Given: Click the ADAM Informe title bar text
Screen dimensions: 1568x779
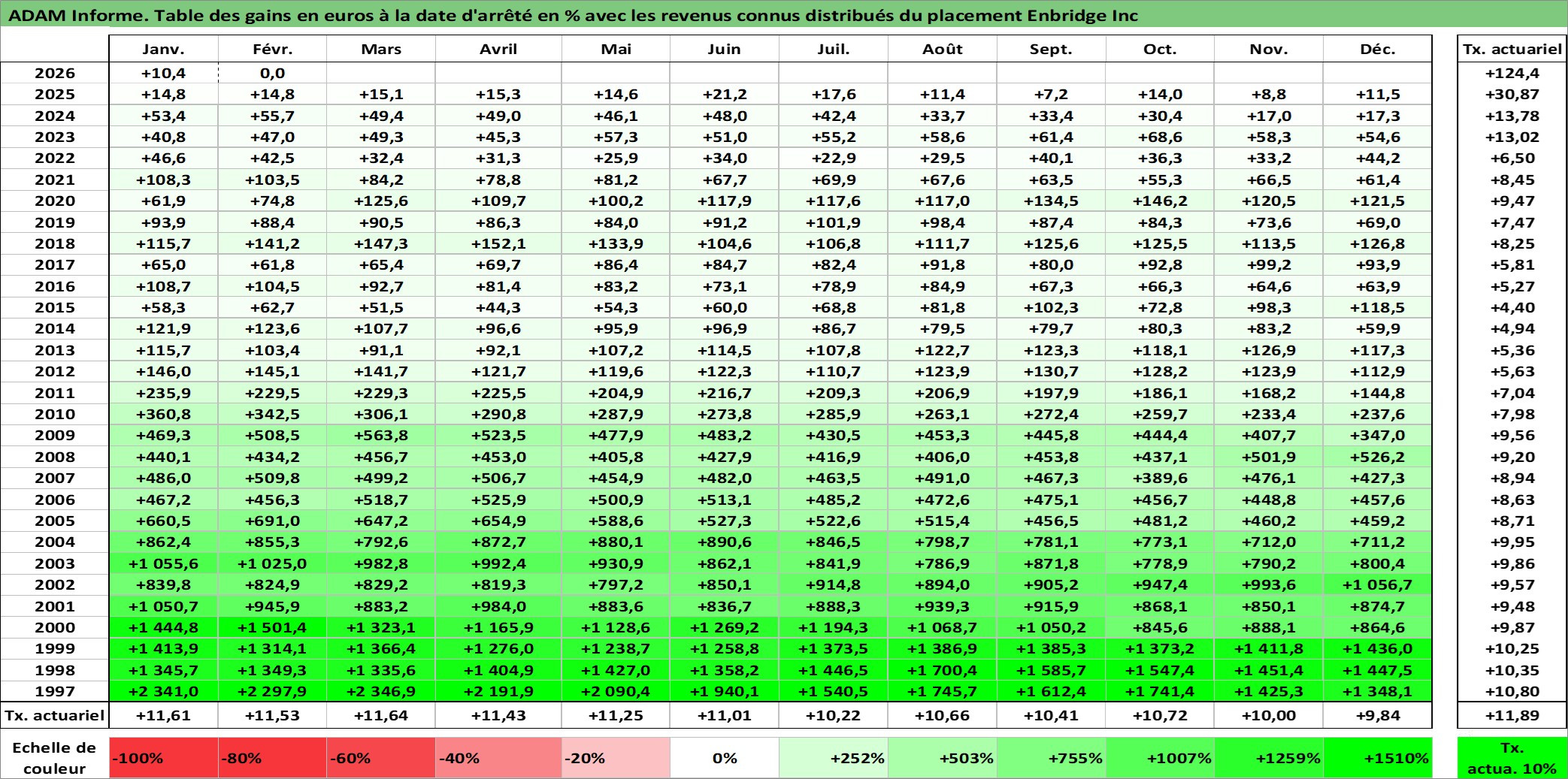Looking at the screenshot, I should [x=573, y=15].
